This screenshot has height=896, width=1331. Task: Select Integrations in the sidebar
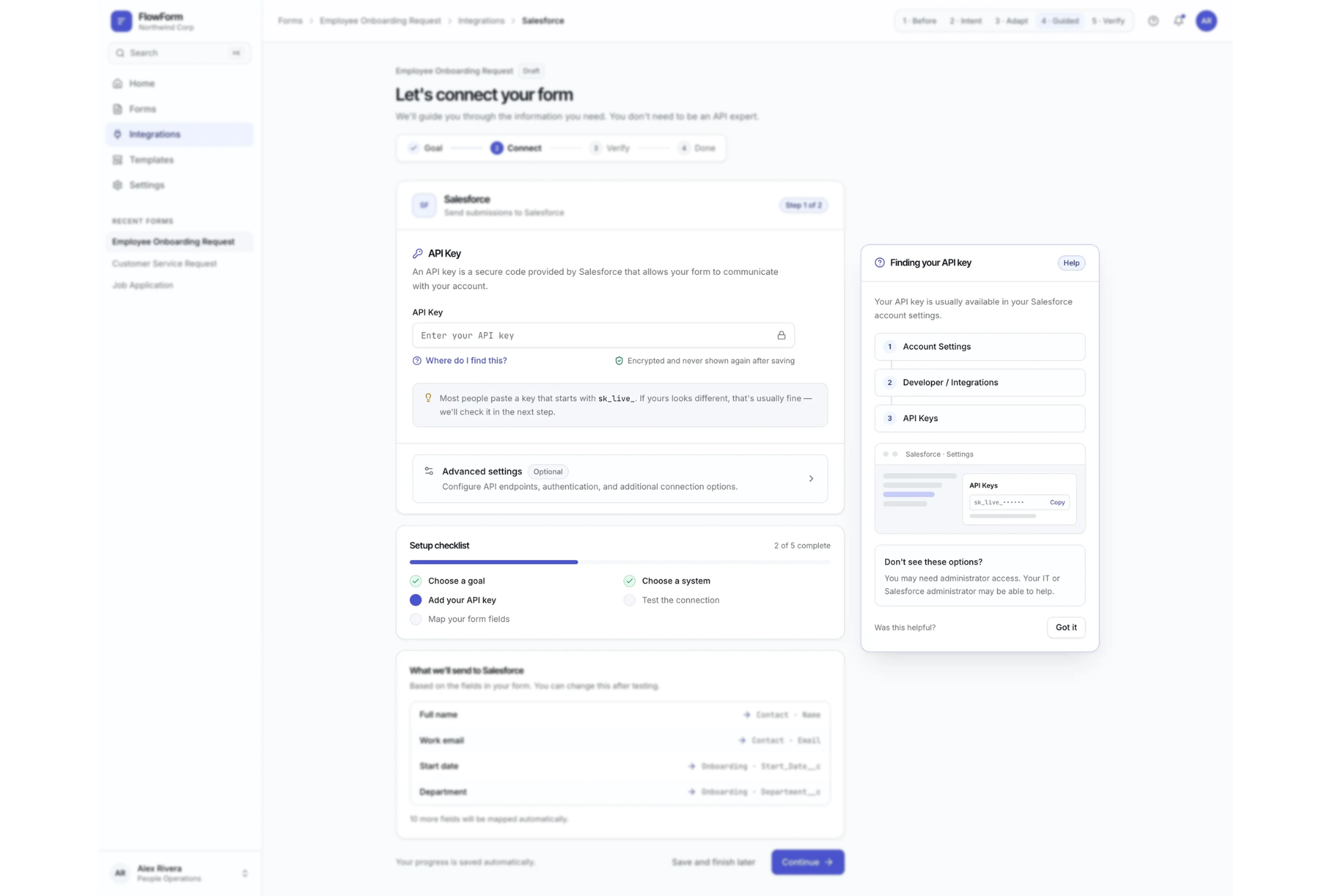click(x=179, y=134)
